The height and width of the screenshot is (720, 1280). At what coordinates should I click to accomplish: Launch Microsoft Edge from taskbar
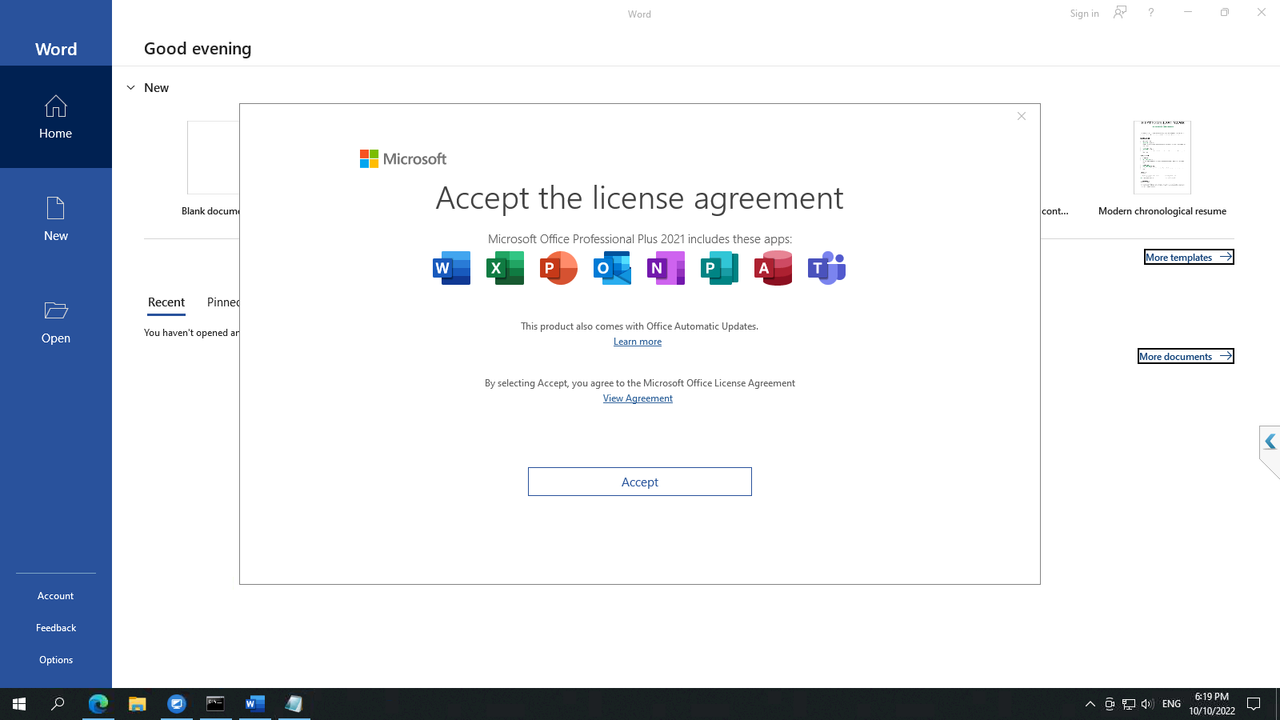(x=98, y=704)
